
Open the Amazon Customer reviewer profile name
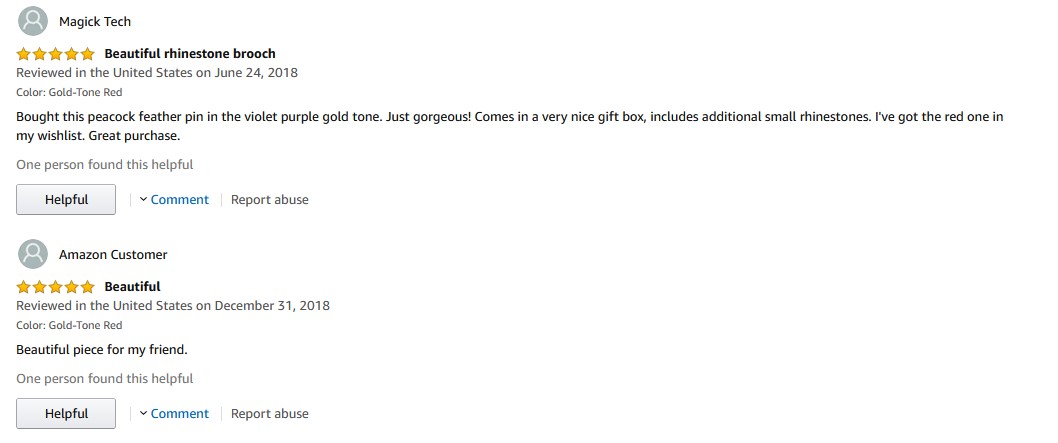coord(113,254)
